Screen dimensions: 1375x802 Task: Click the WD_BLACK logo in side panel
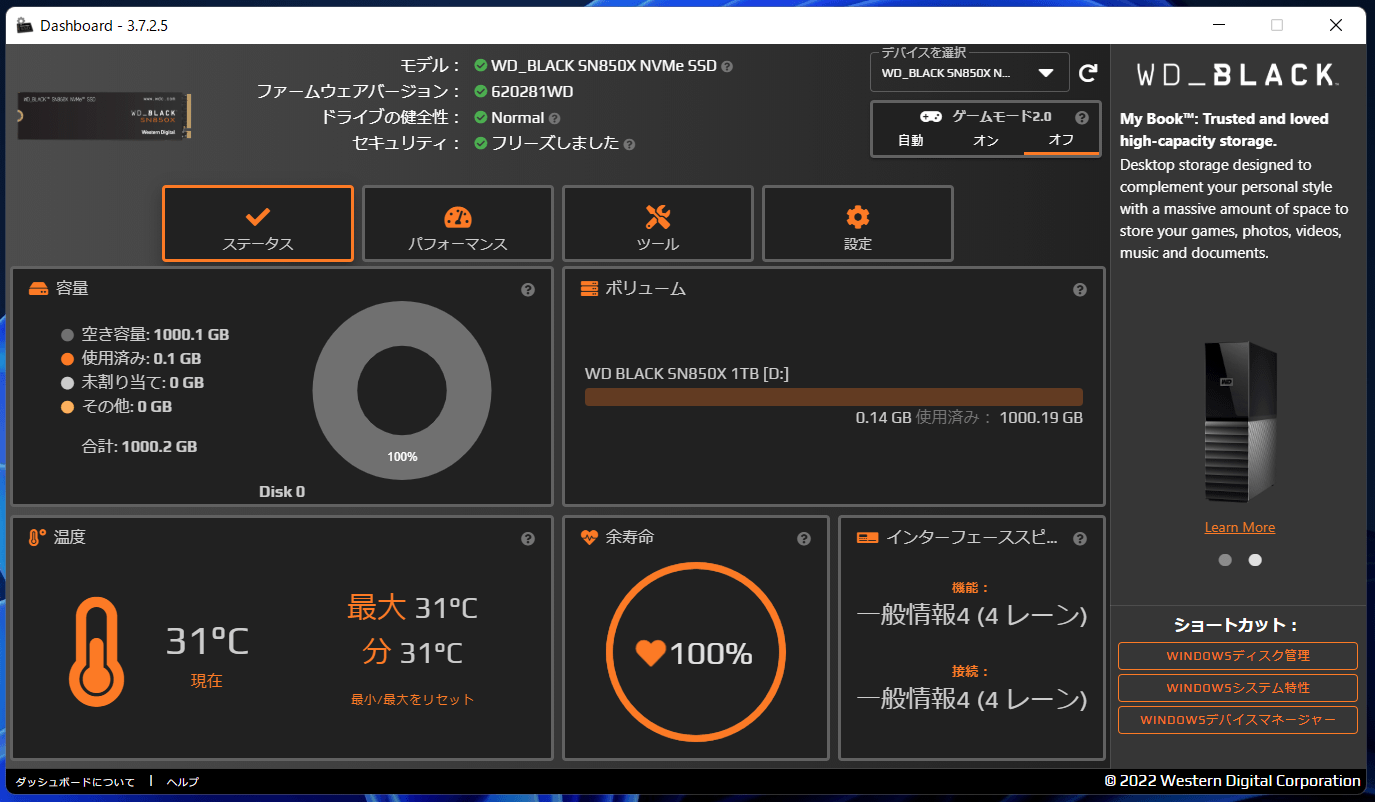[1238, 75]
